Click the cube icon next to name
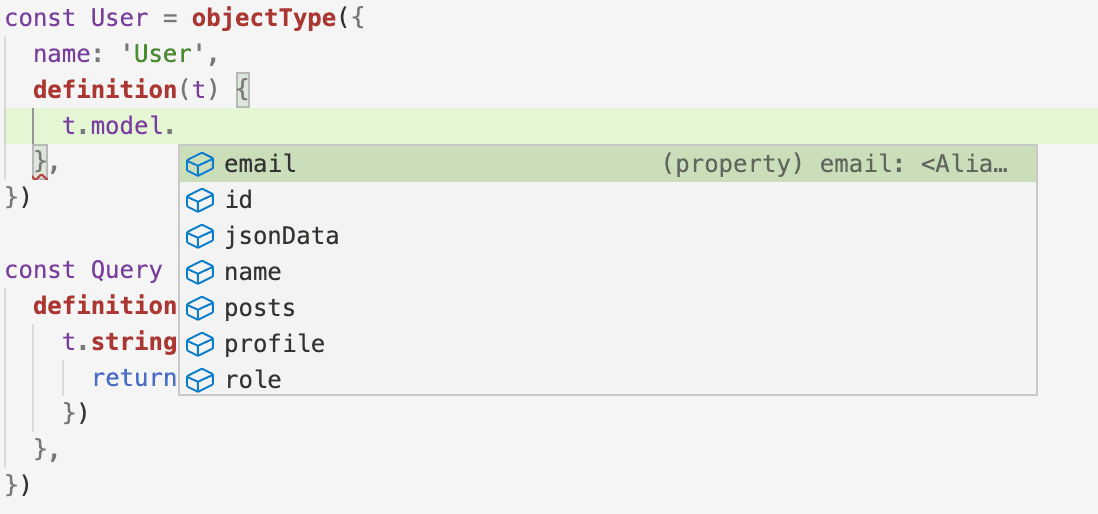Screen dimensions: 1098x514 point(201,272)
